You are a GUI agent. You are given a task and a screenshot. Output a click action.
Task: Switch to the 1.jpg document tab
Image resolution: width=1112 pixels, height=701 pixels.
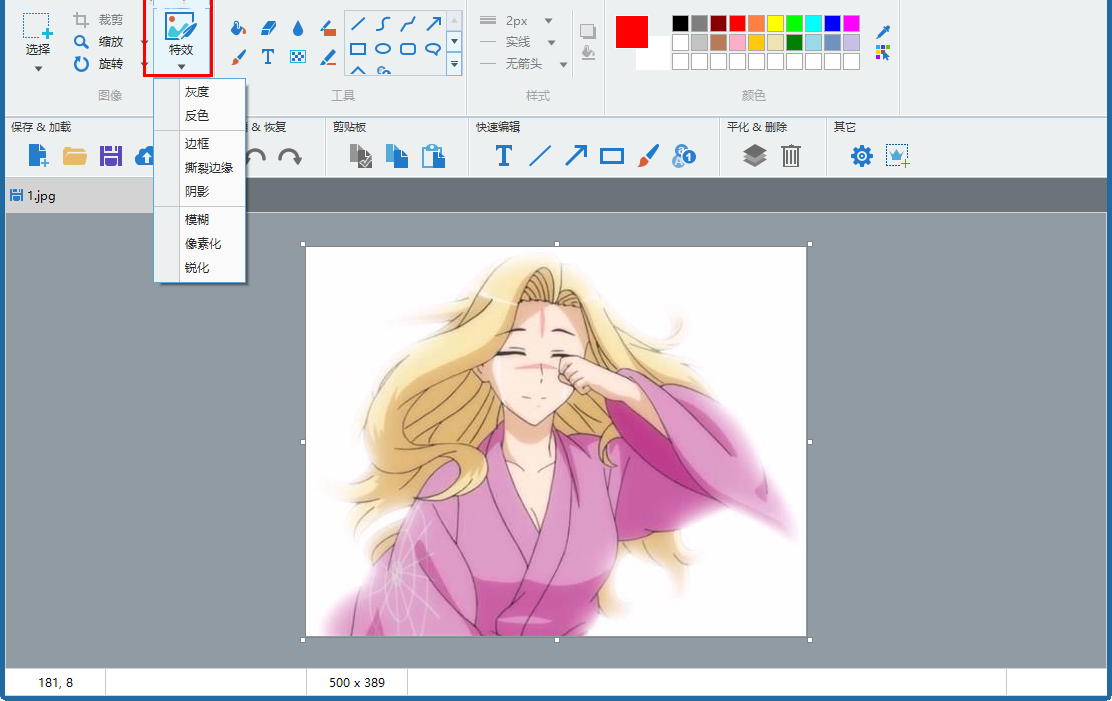[78, 196]
